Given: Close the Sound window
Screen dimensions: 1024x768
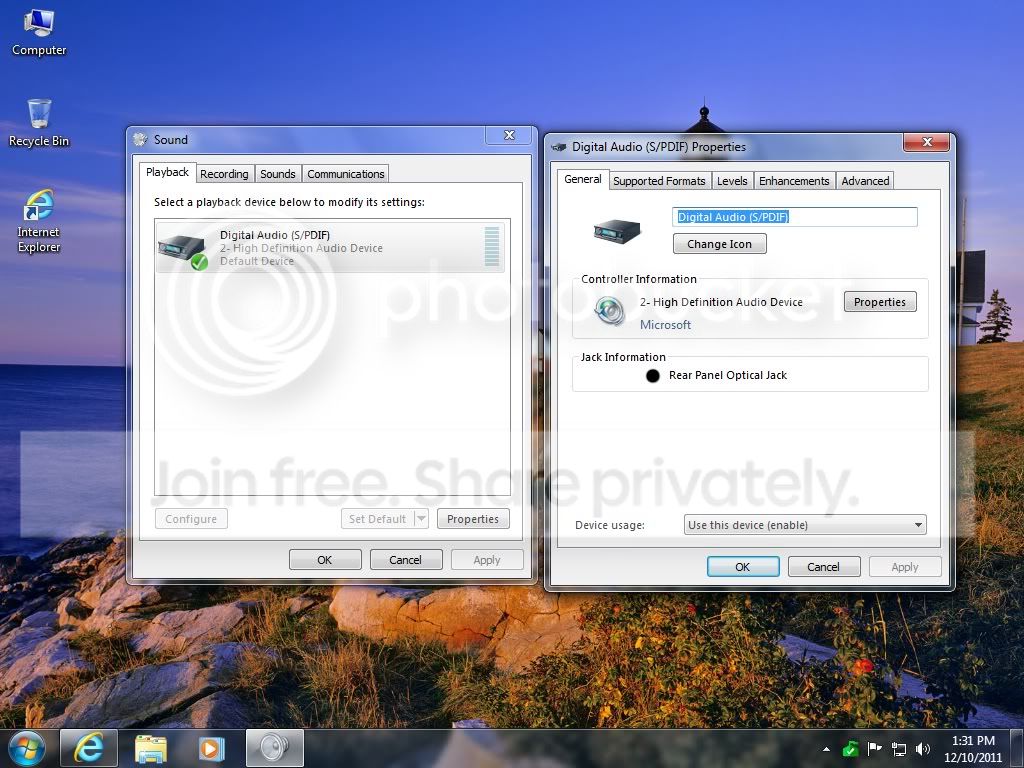Looking at the screenshot, I should click(x=509, y=135).
